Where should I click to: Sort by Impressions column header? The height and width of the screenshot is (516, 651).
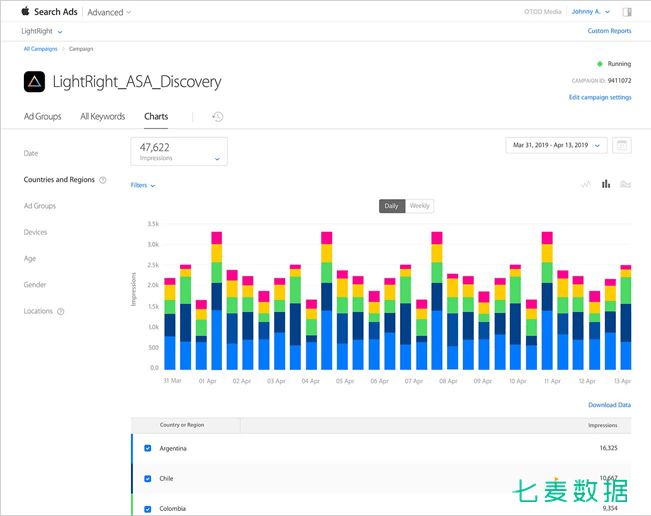(602, 426)
